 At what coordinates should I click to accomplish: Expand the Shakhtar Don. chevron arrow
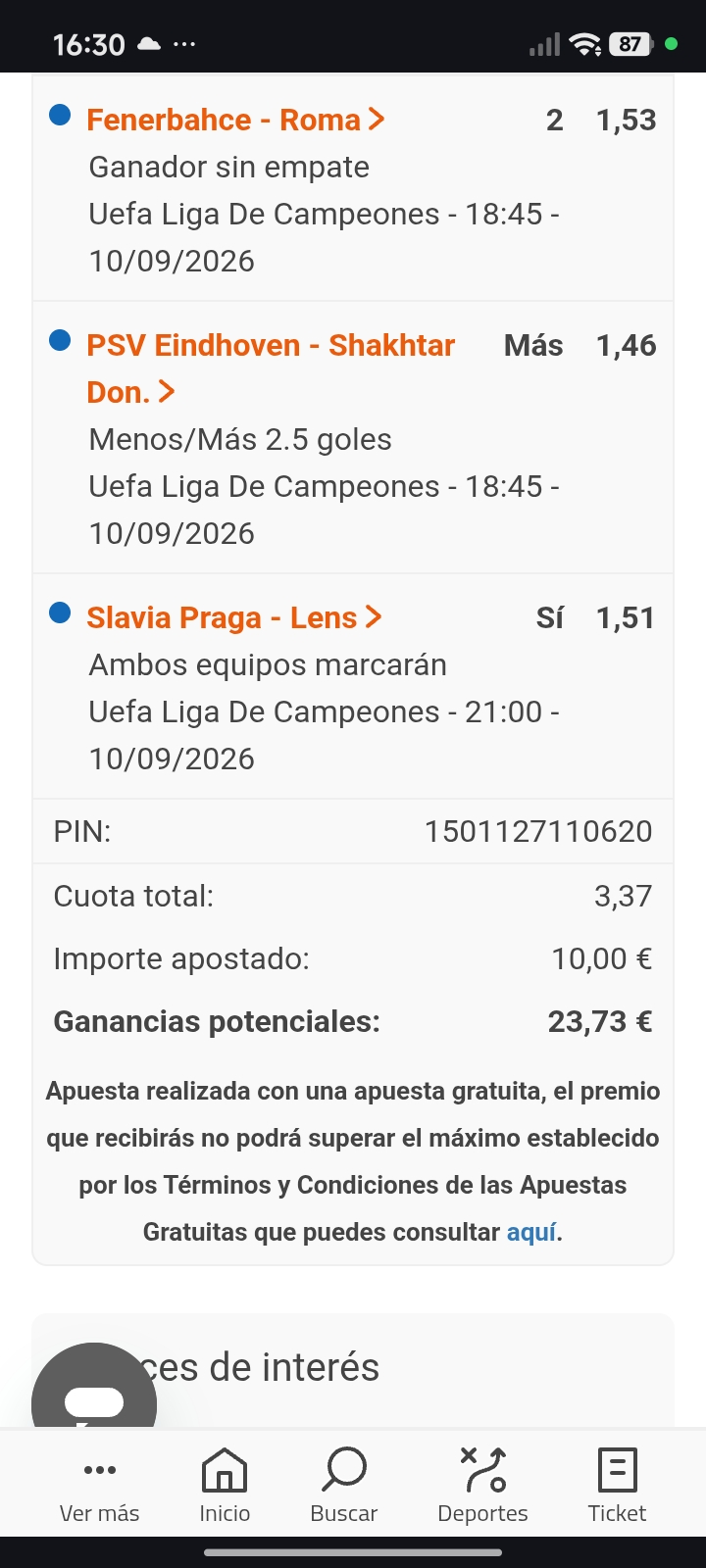pyautogui.click(x=167, y=392)
